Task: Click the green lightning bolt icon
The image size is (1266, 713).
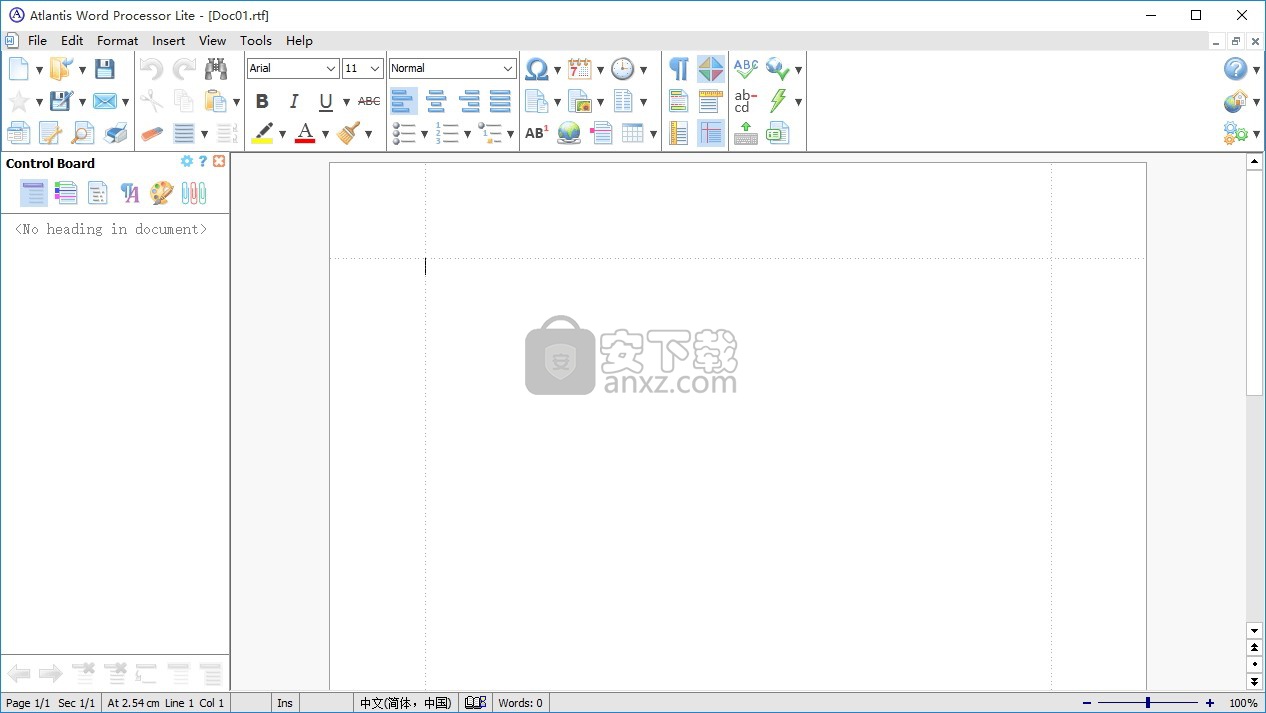Action: coord(778,101)
